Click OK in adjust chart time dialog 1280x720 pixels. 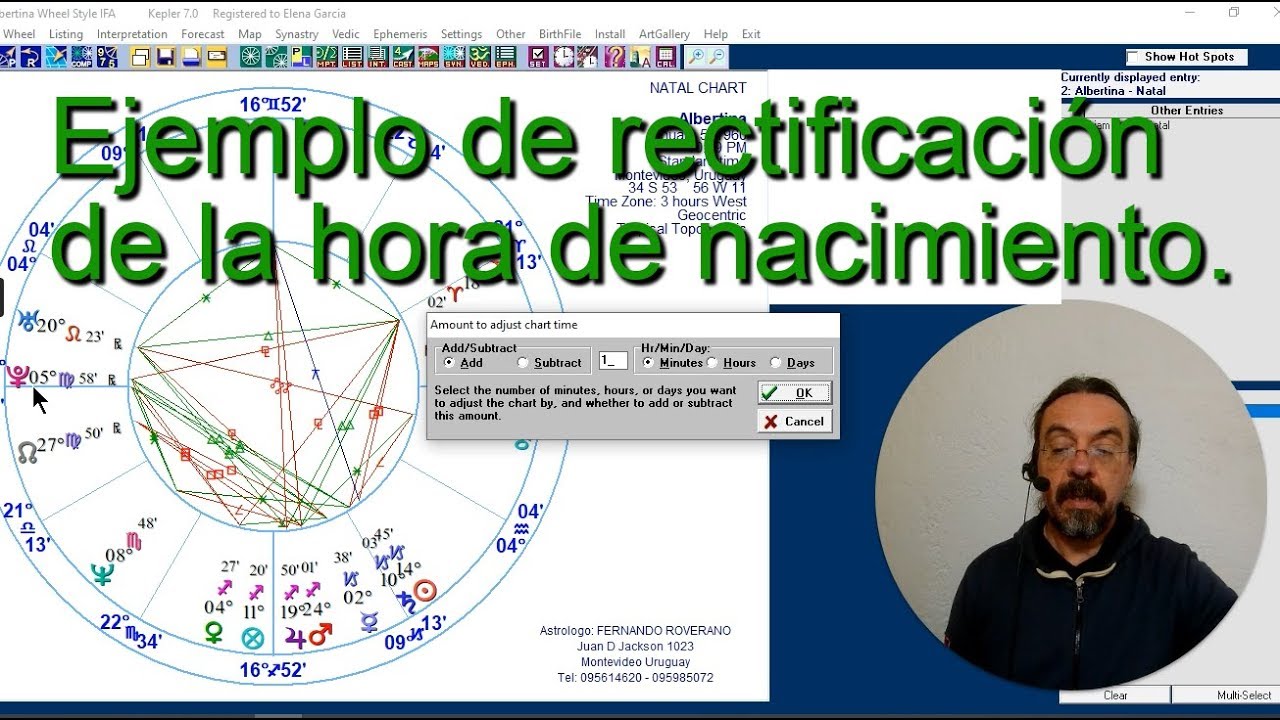[794, 393]
